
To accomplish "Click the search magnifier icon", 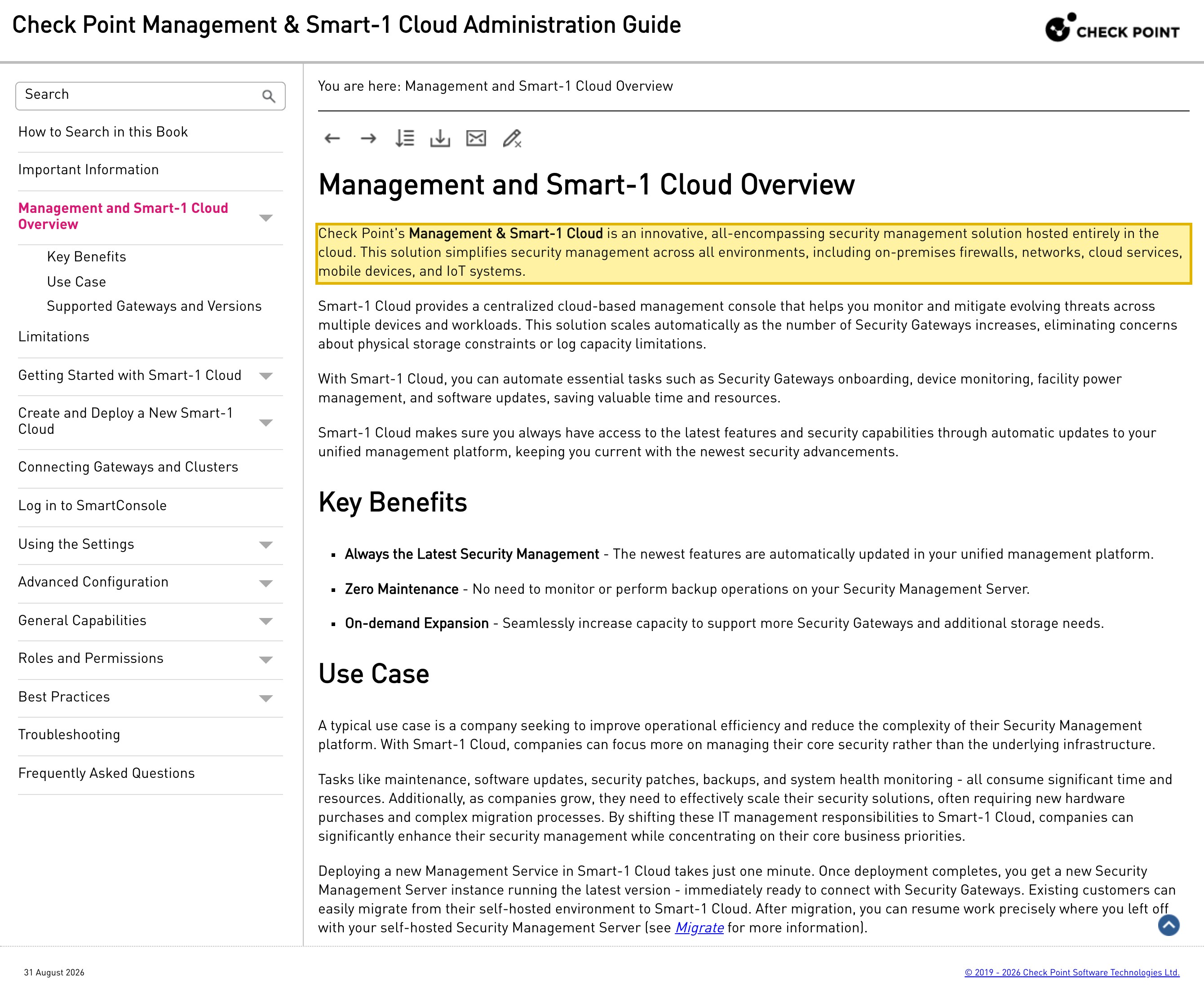I will pyautogui.click(x=268, y=96).
